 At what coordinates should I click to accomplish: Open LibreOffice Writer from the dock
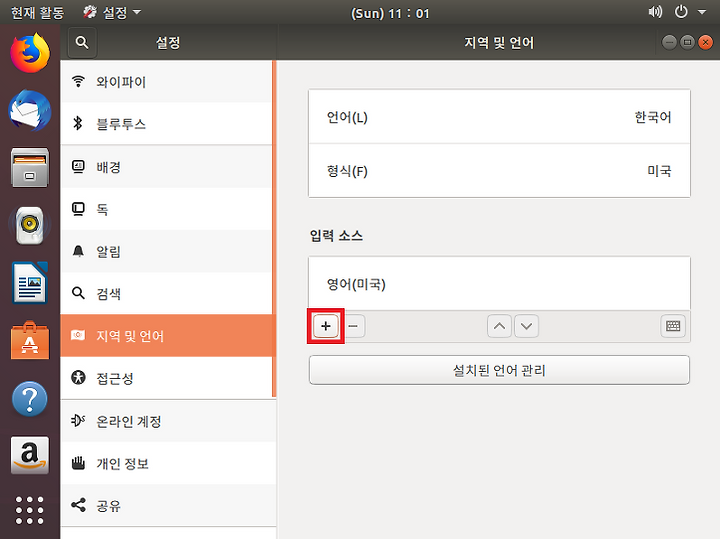pos(30,282)
